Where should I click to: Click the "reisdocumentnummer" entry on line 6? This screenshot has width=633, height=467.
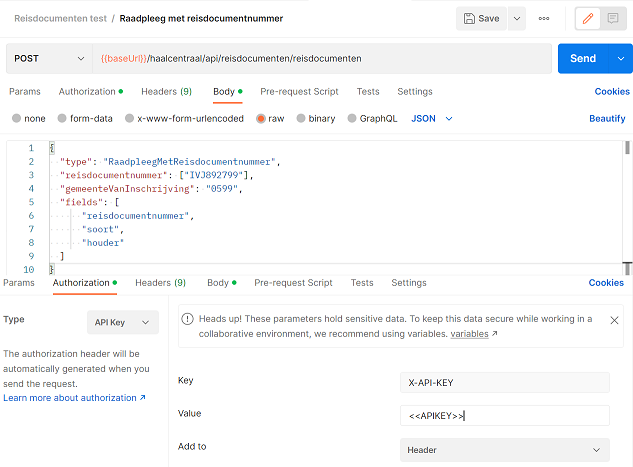pos(138,216)
